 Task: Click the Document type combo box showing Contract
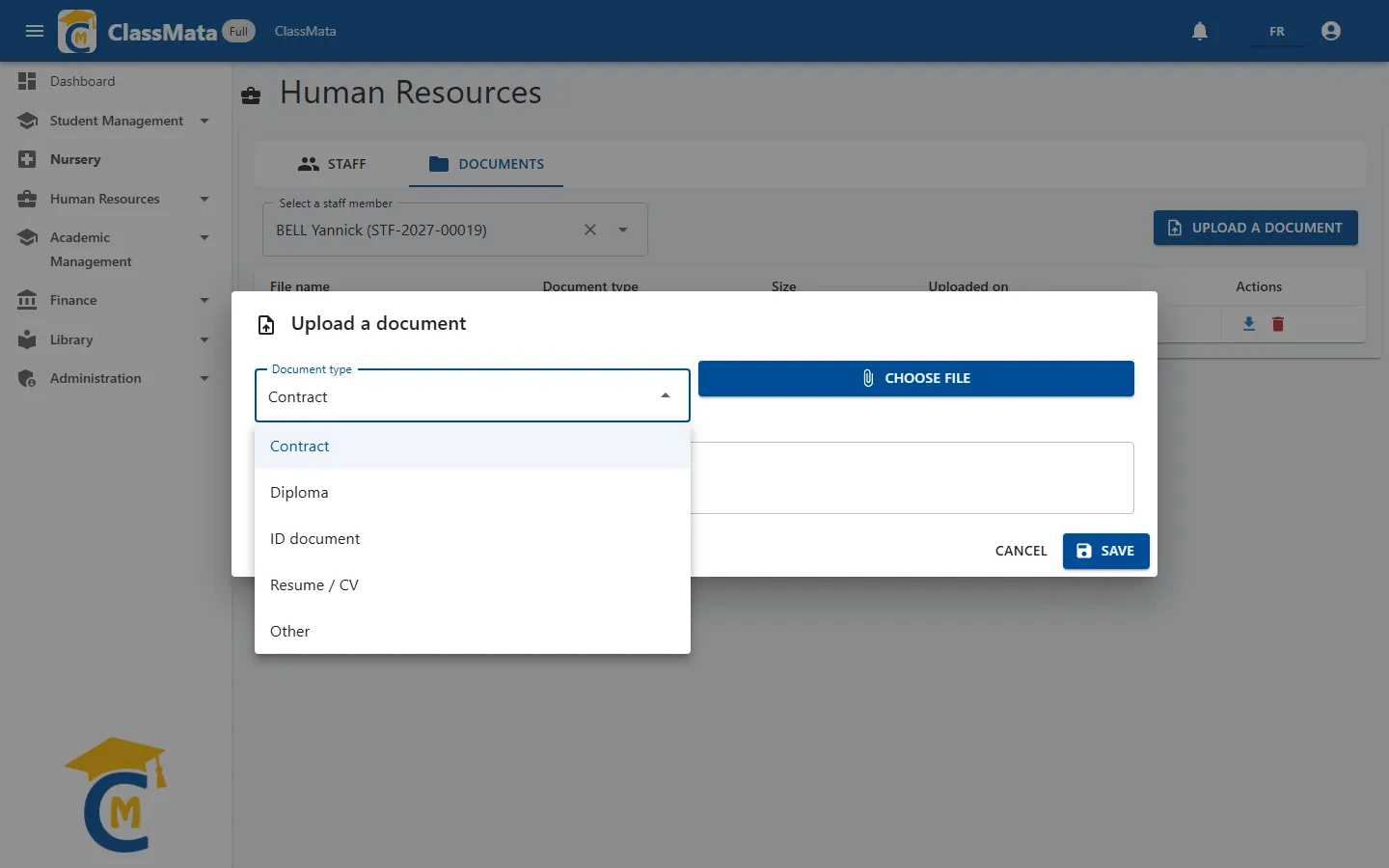click(473, 395)
